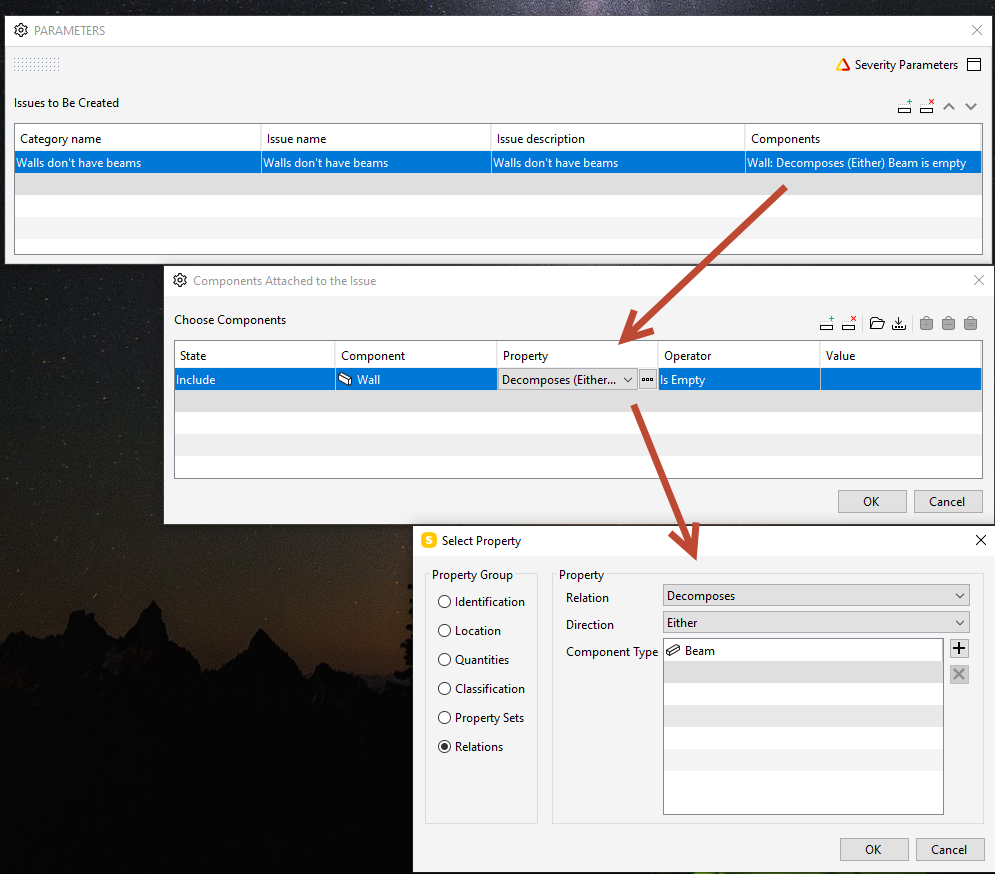Open Severity Parameters warning icon

click(843, 65)
